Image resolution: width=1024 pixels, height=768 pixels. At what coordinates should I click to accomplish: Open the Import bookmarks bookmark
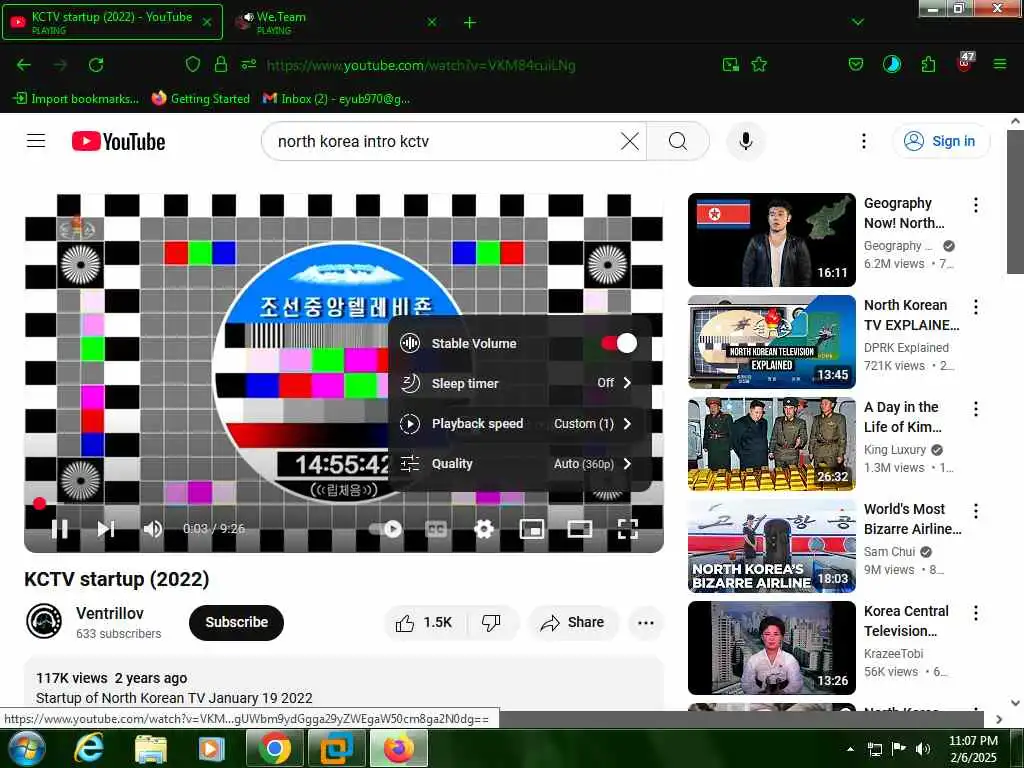[76, 99]
